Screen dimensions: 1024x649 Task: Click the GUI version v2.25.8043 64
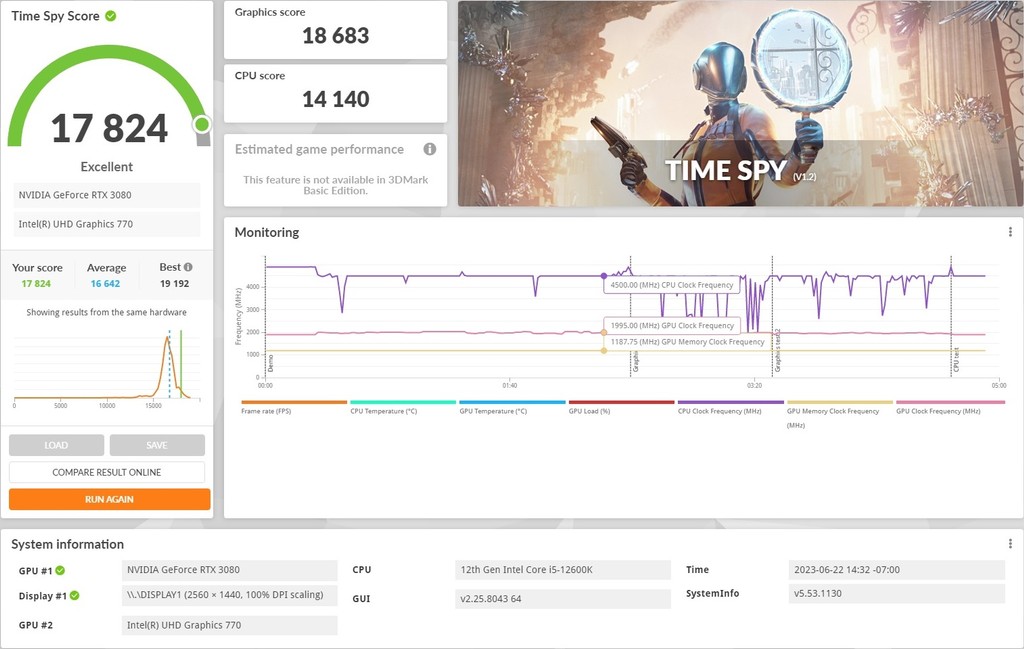point(562,599)
